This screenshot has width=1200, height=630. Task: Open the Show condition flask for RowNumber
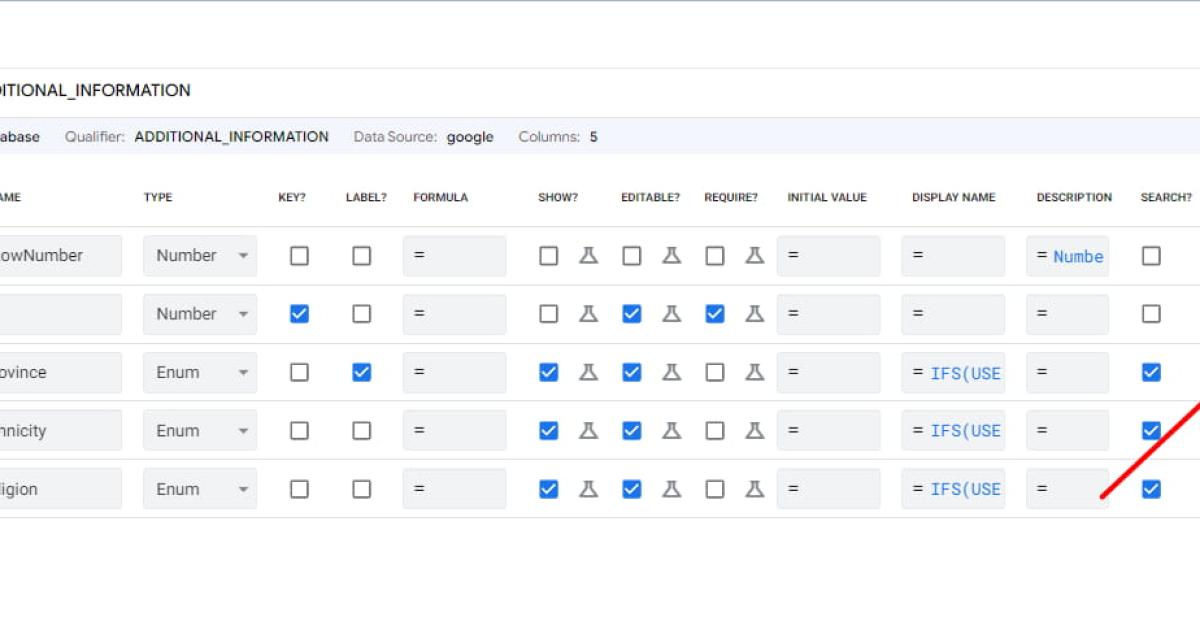click(589, 255)
